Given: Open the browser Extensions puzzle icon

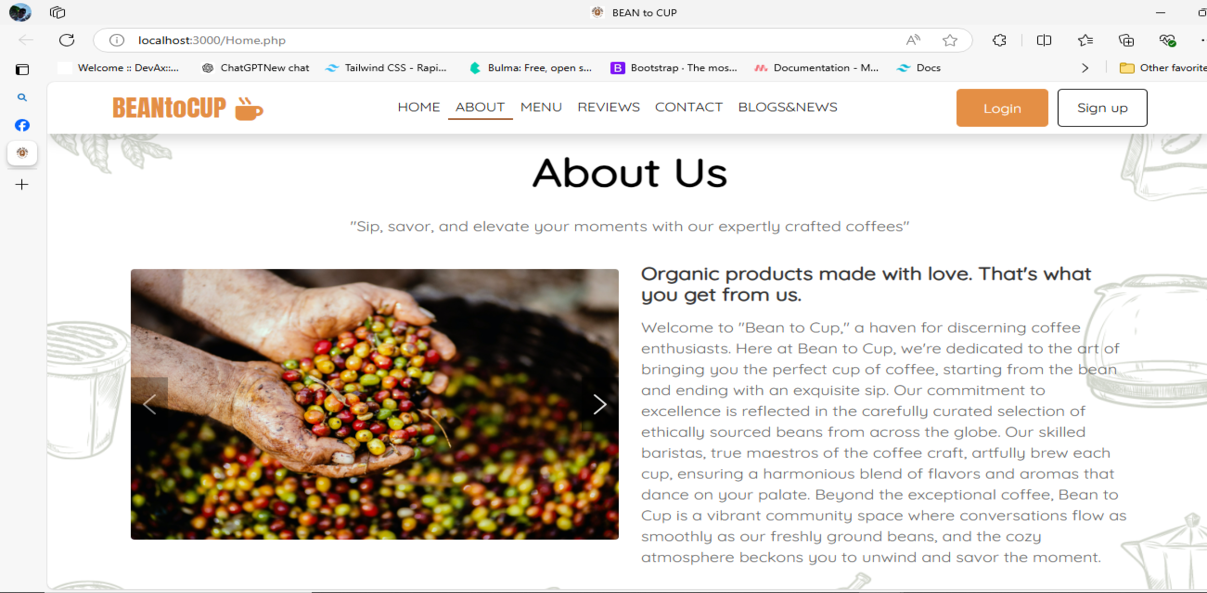Looking at the screenshot, I should click(x=999, y=40).
